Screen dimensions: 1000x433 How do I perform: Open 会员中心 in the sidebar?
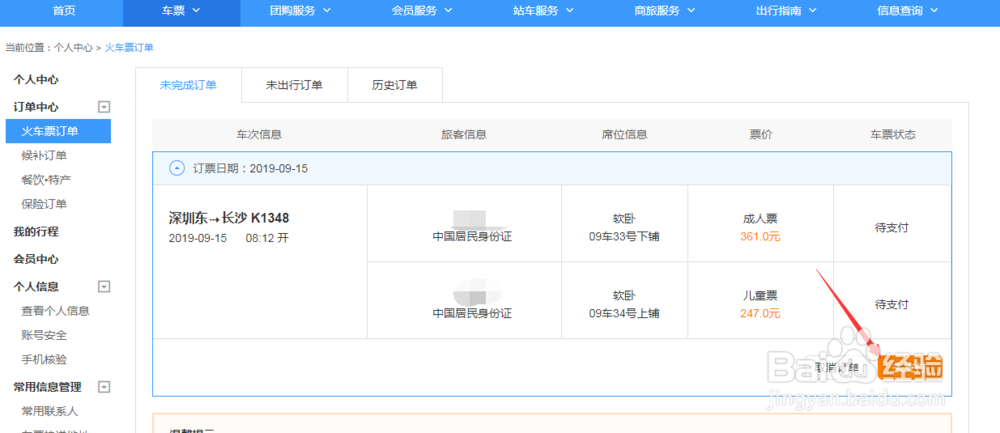pyautogui.click(x=36, y=260)
